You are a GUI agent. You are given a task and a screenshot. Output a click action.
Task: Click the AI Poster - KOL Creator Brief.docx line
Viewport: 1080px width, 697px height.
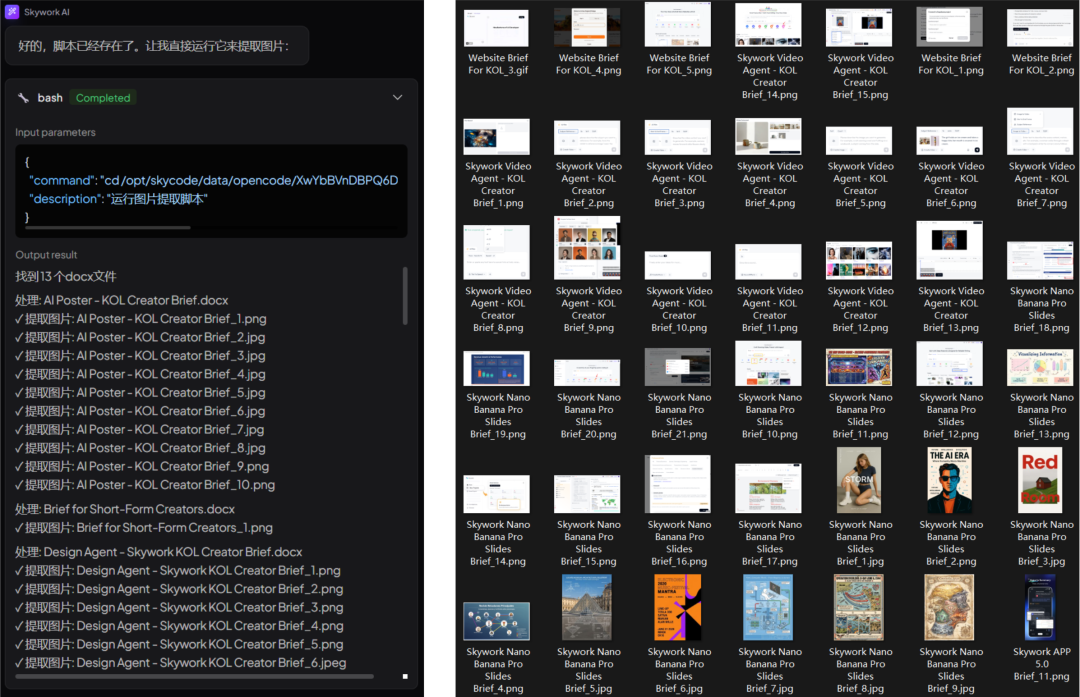tap(122, 300)
